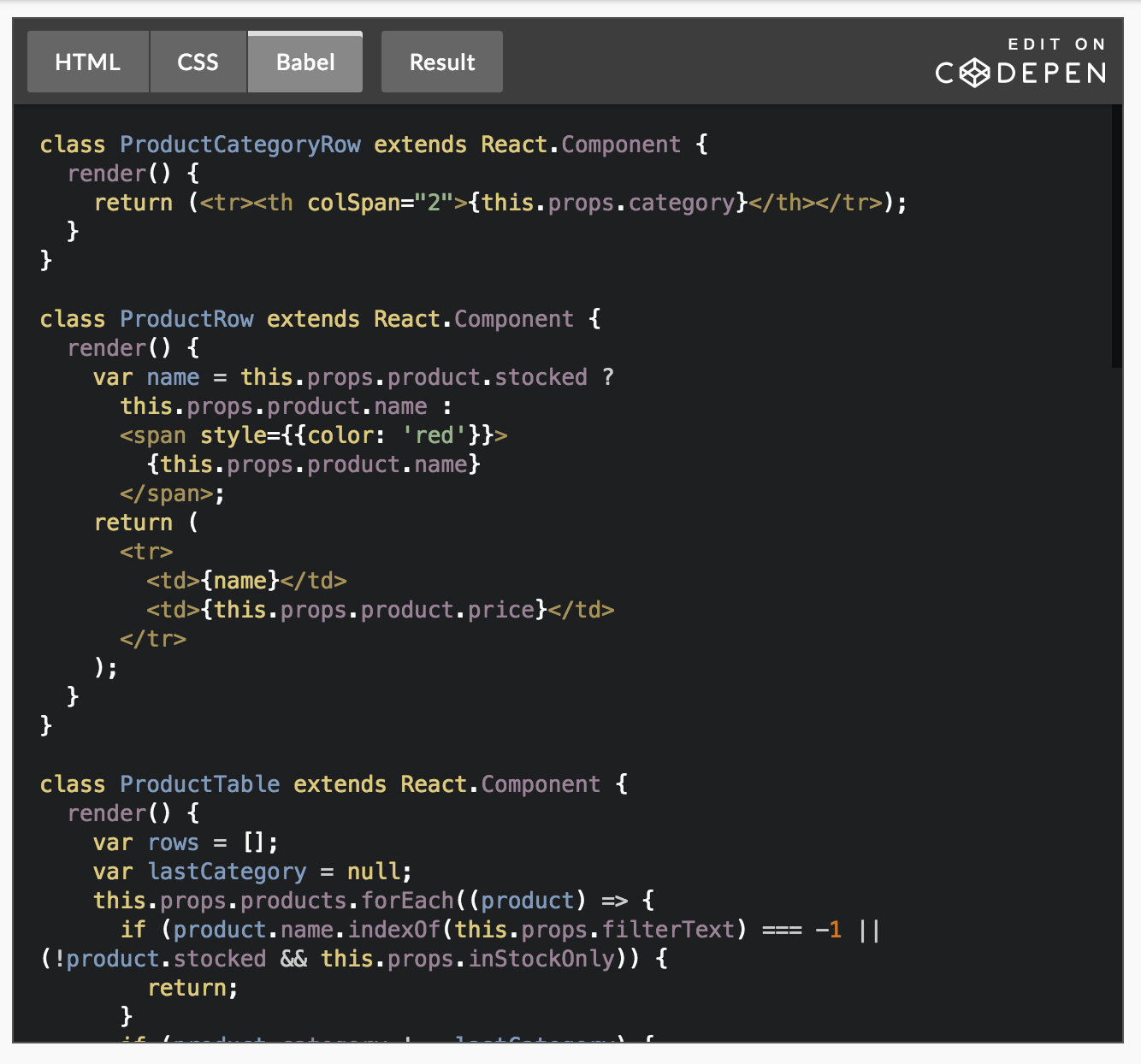Click the {name} expression in td
Image resolution: width=1141 pixels, height=1064 pixels.
click(240, 581)
